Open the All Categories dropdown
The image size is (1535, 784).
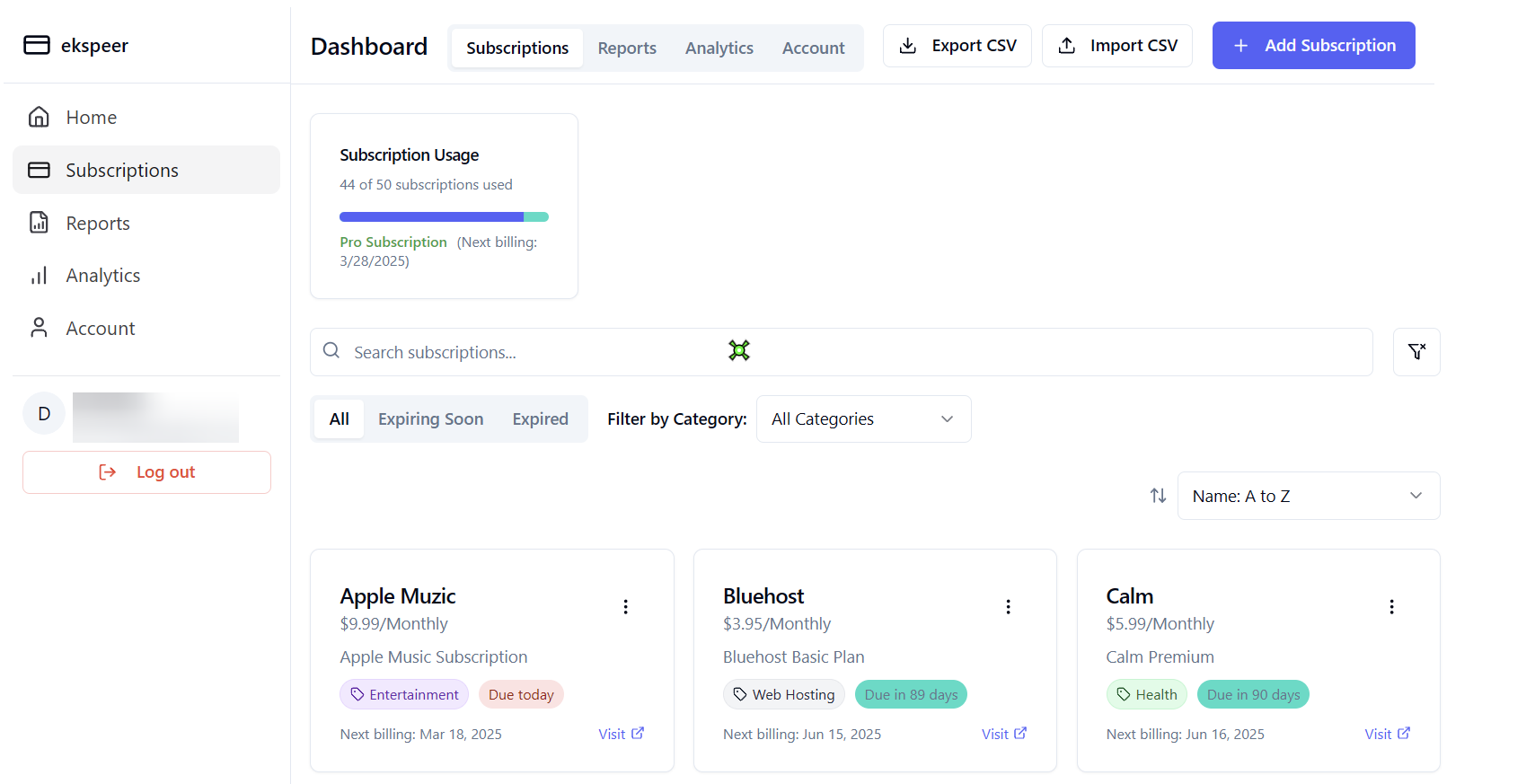pyautogui.click(x=864, y=419)
